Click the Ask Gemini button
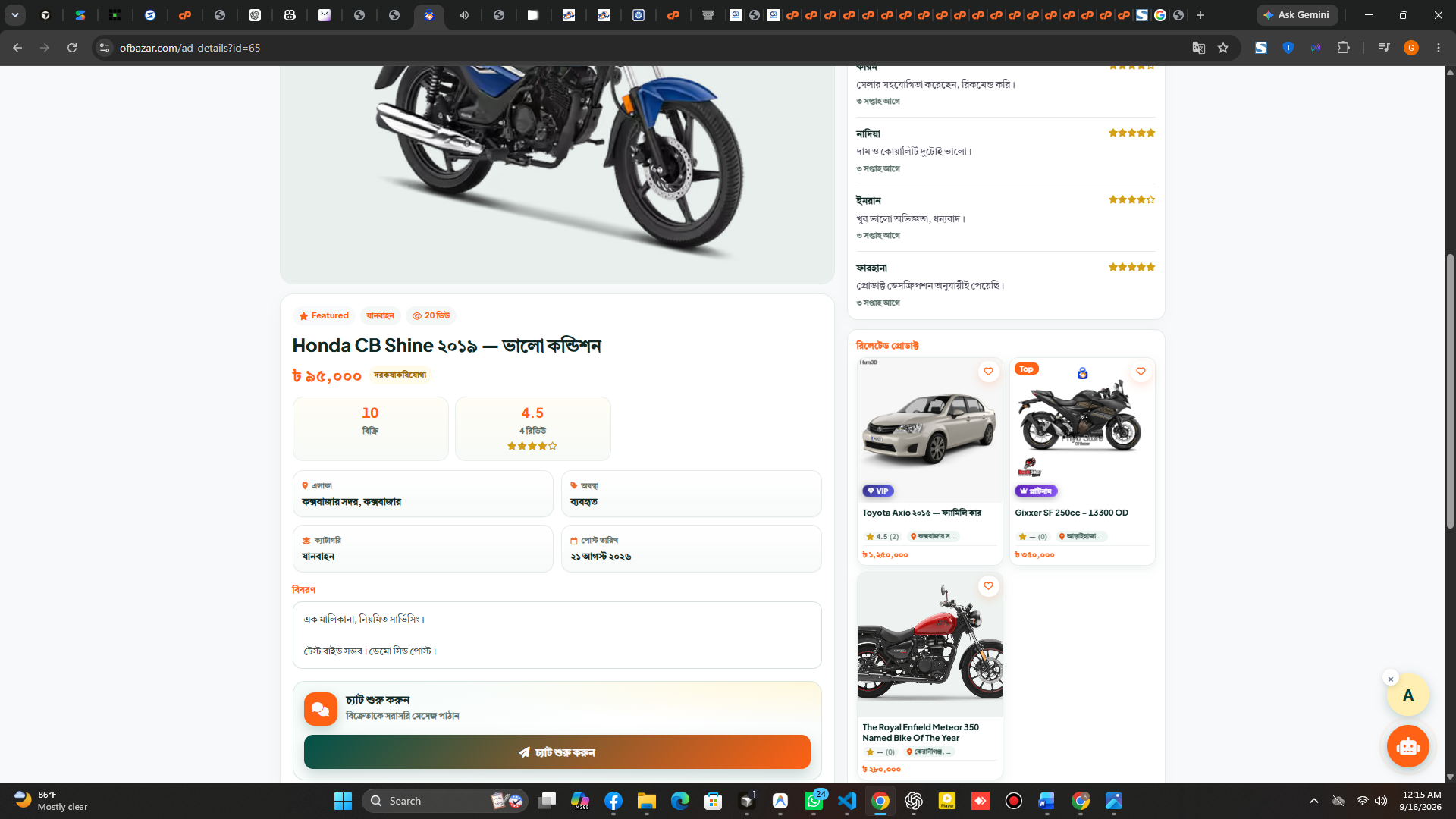The height and width of the screenshot is (819, 1456). coord(1297,14)
